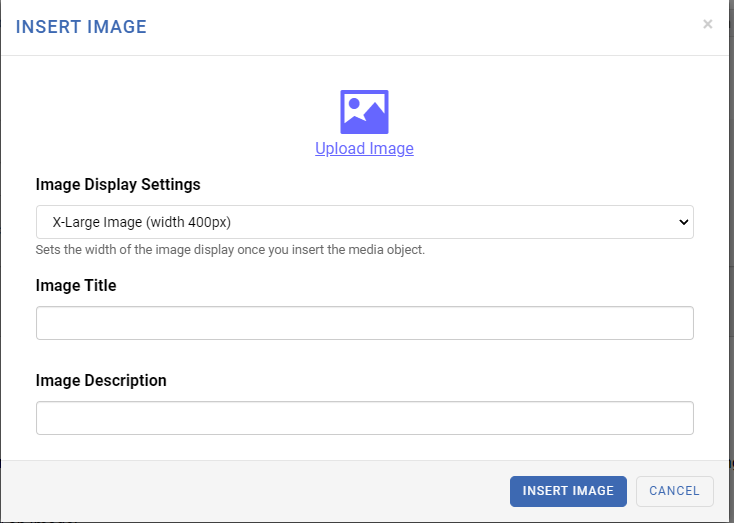Click the purple picture upload icon
Viewport: 734px width, 523px height.
tap(364, 112)
